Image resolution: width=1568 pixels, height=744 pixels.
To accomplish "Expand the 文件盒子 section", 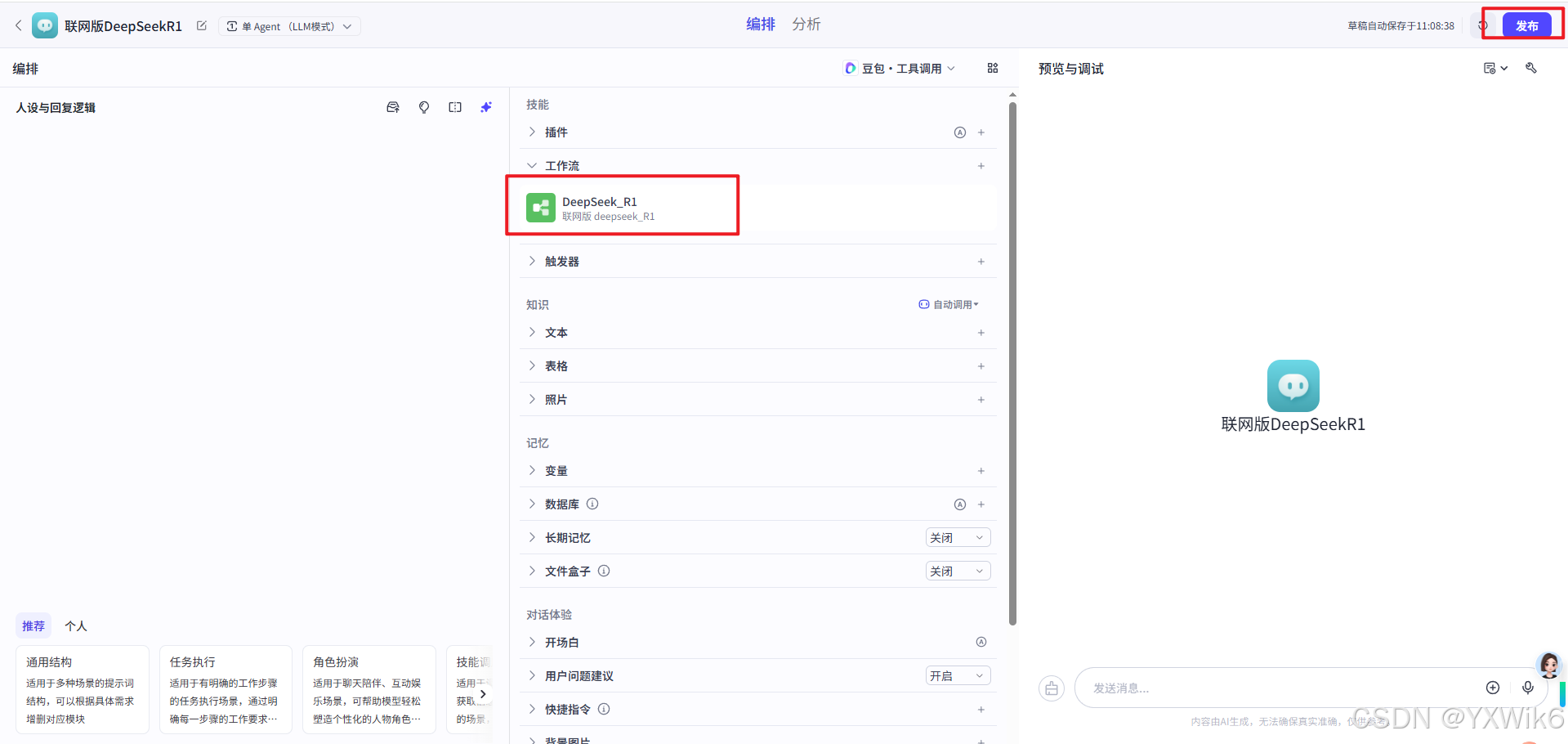I will tap(532, 571).
